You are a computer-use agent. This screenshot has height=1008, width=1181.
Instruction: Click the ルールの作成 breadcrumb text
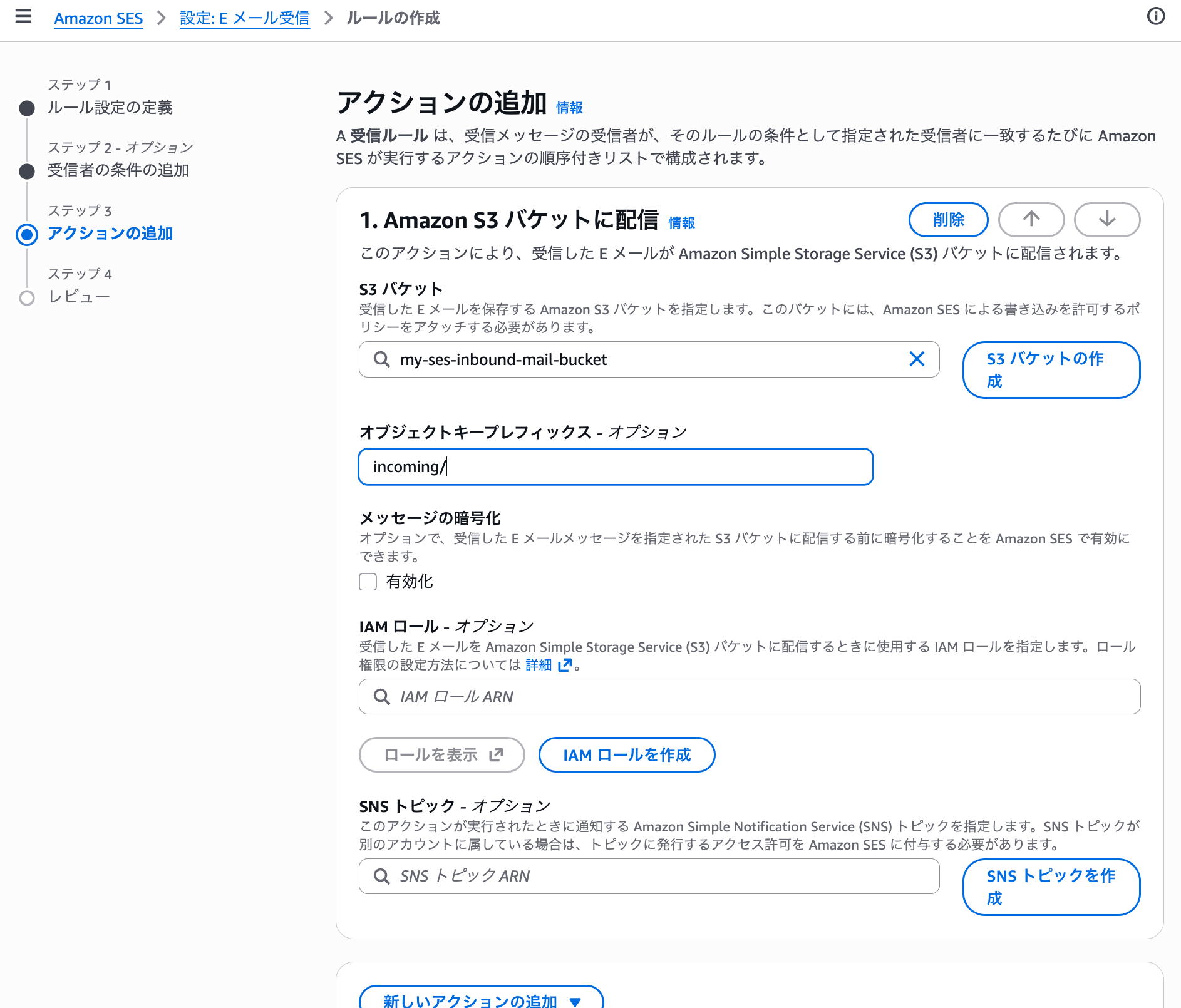pyautogui.click(x=393, y=18)
